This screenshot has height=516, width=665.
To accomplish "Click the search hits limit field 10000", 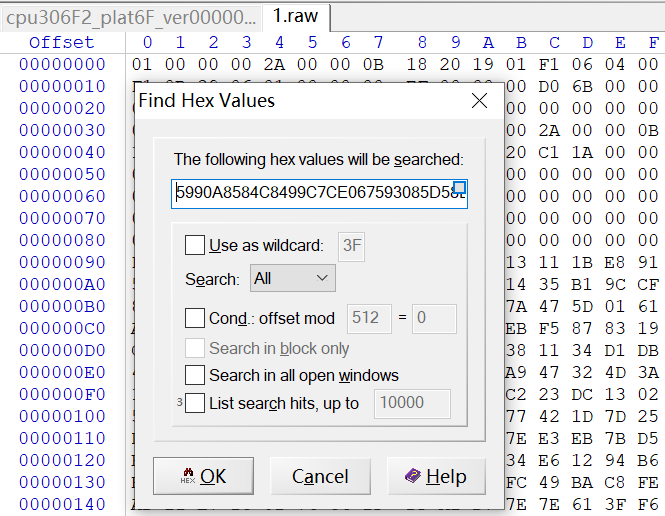I will pos(411,404).
